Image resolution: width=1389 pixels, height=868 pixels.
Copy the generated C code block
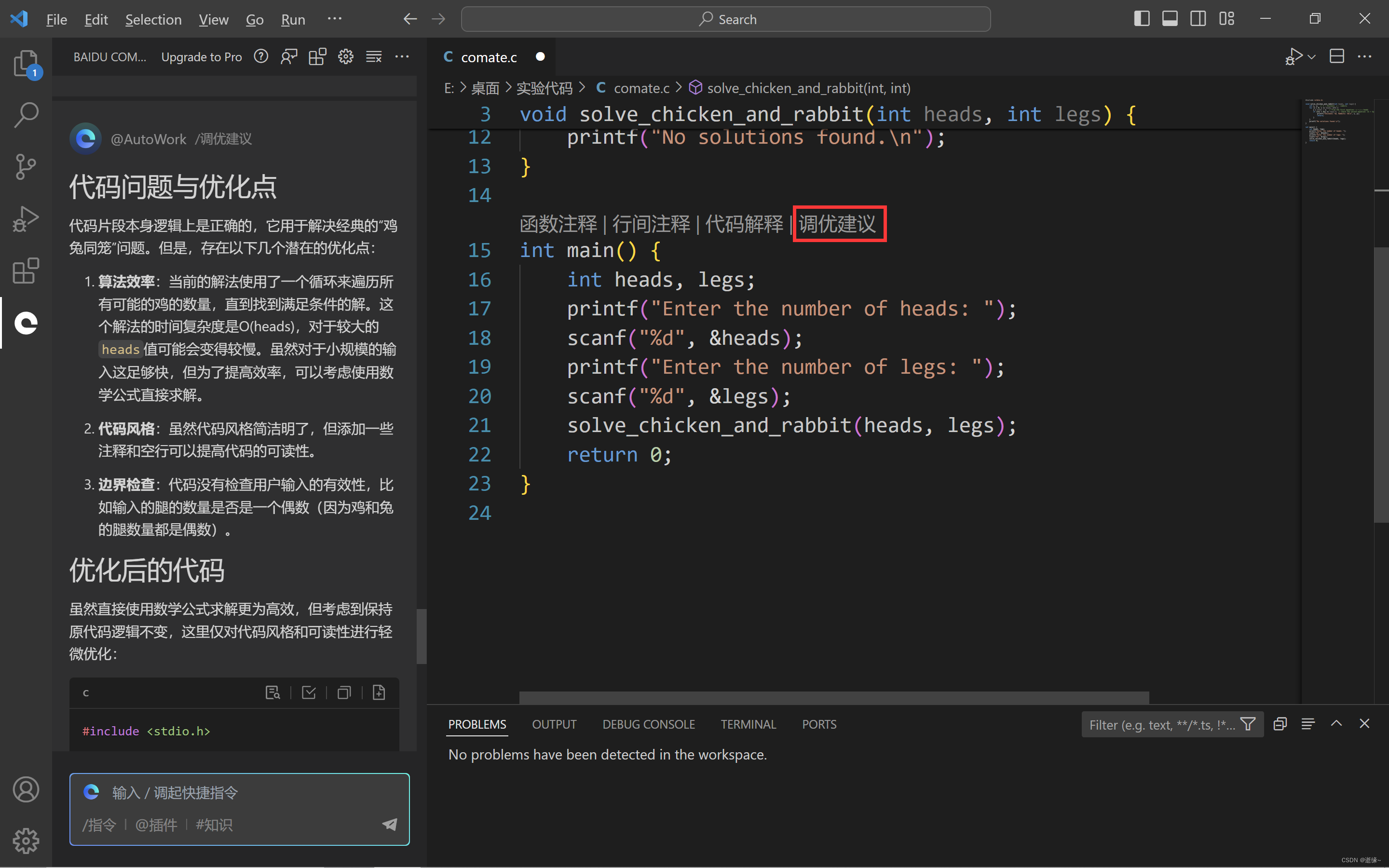click(344, 693)
